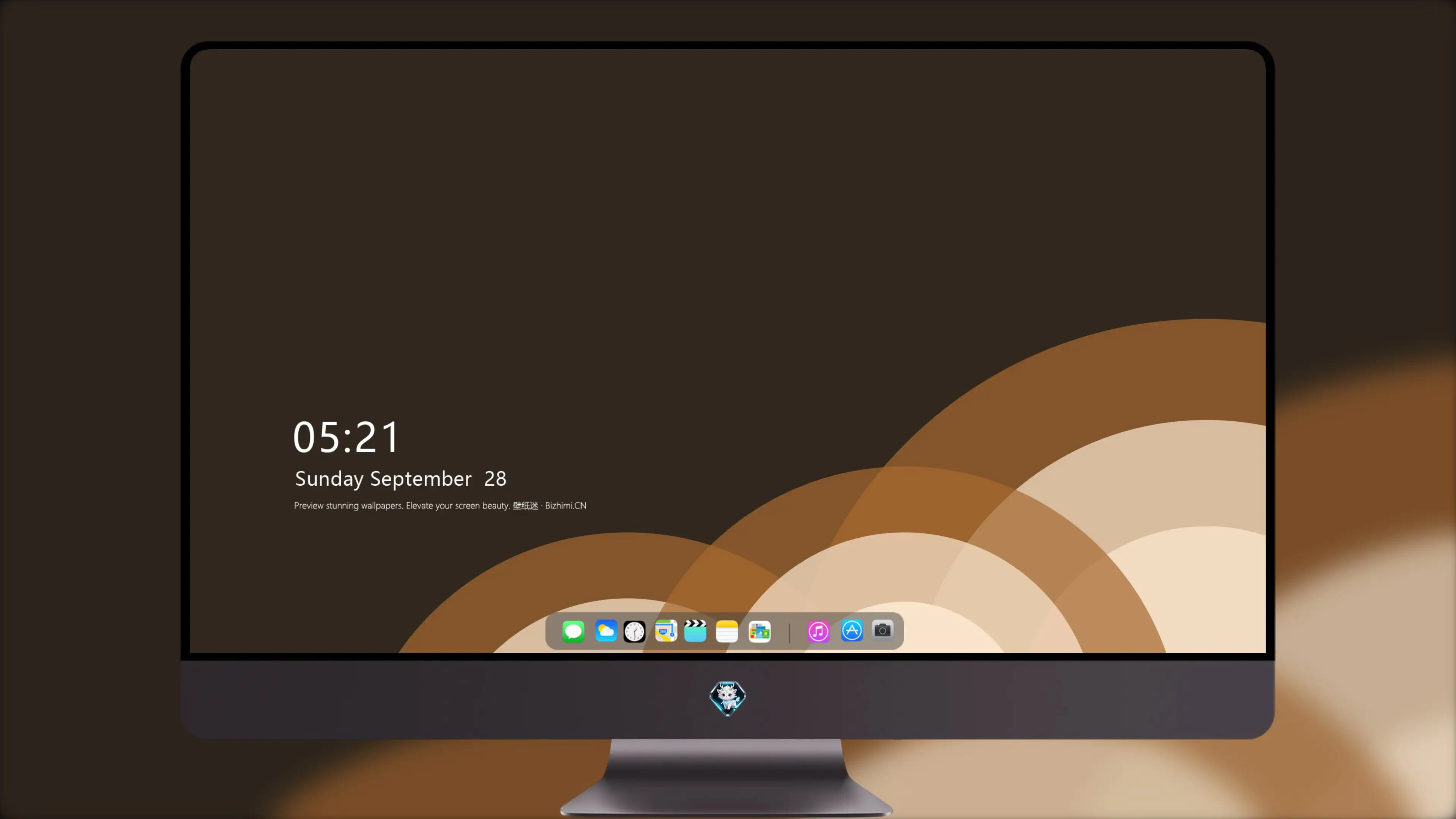Click the dragon mascot logo on monitor chin
This screenshot has width=1456, height=819.
pos(728,698)
